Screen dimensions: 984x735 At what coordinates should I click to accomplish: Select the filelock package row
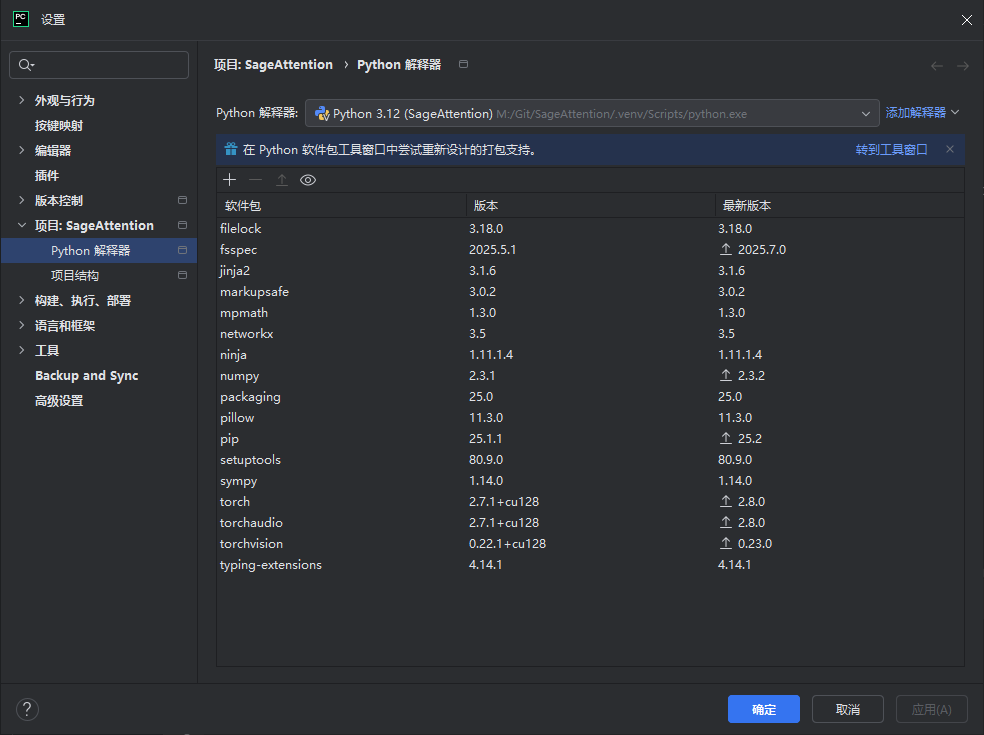(591, 228)
